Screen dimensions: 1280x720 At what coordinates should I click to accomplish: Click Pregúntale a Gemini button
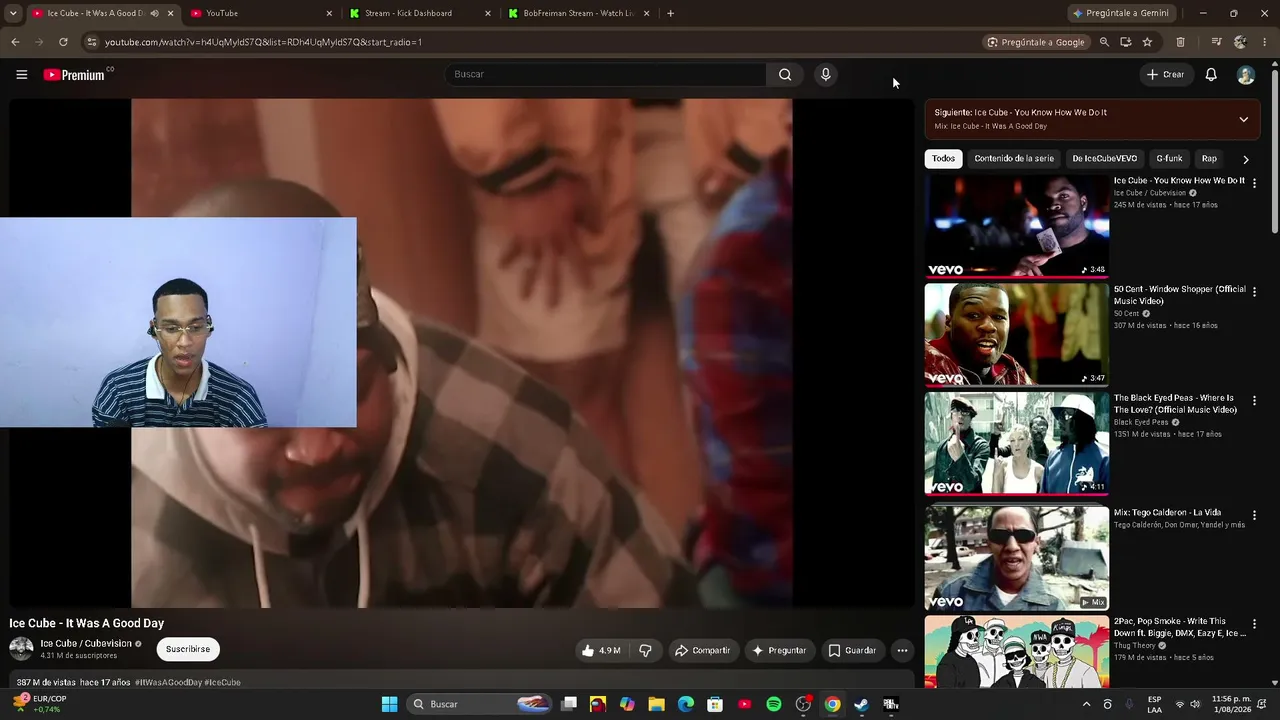click(x=1121, y=13)
